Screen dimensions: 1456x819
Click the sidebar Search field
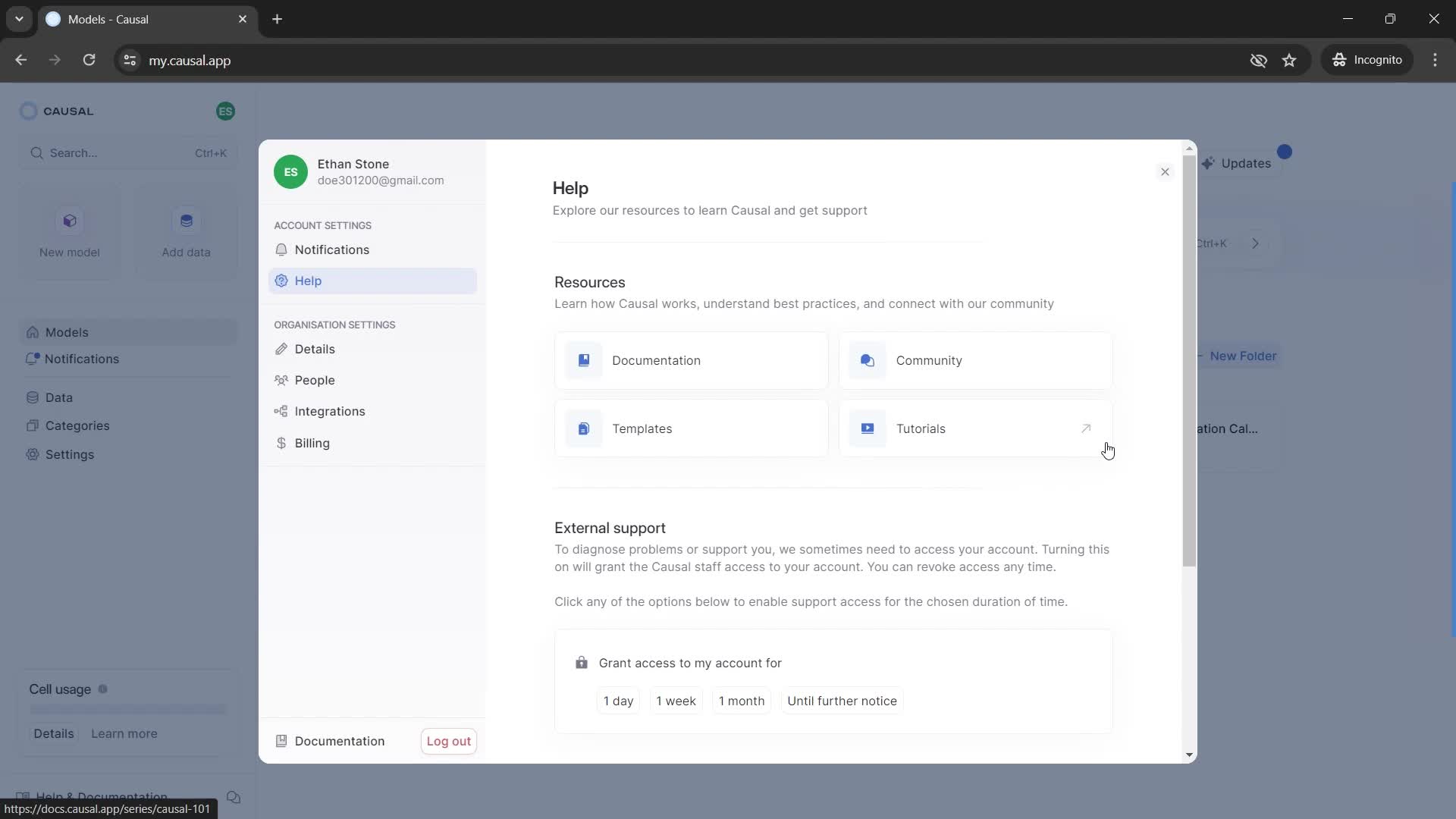[128, 153]
